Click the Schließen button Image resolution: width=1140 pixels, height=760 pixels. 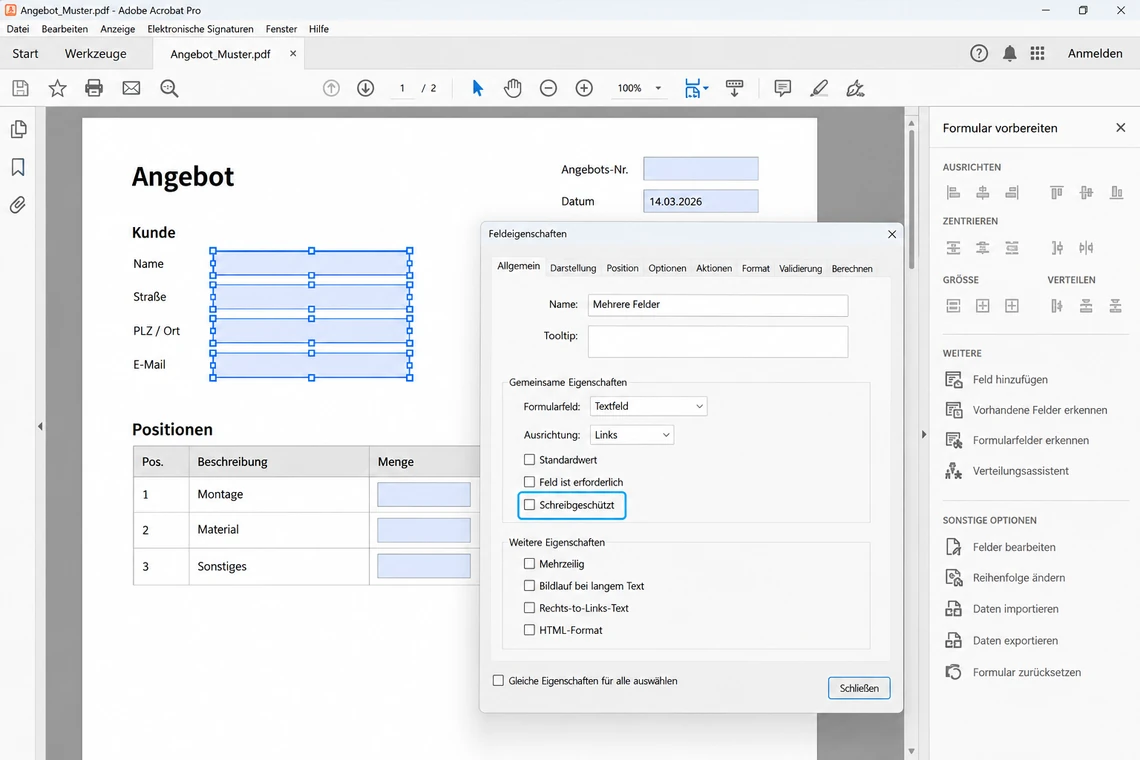859,688
